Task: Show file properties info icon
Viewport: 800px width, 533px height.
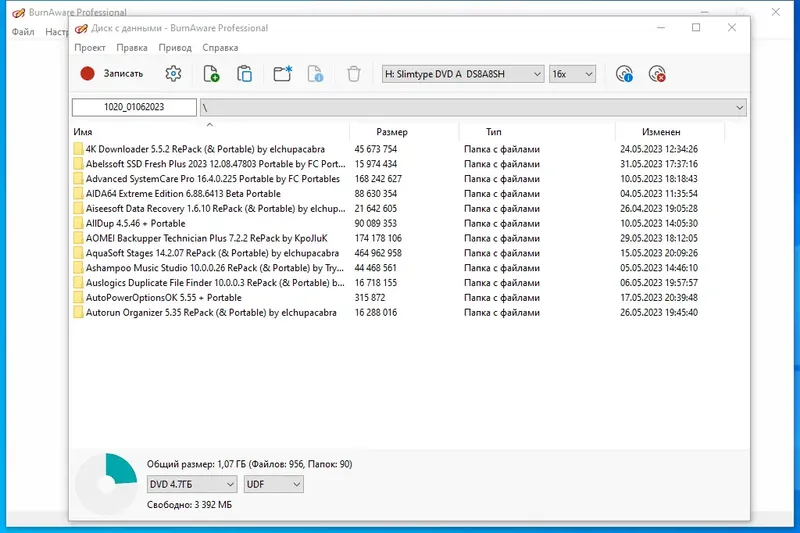Action: tap(315, 74)
